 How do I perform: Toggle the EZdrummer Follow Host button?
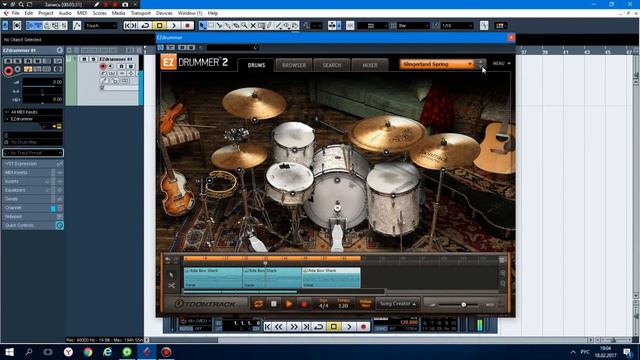tap(365, 304)
